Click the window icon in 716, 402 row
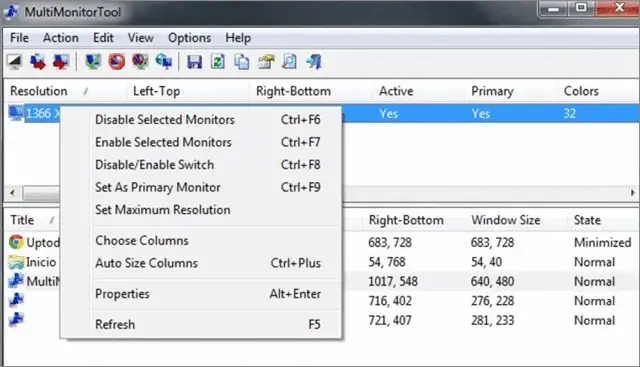The image size is (640, 367). [16, 300]
